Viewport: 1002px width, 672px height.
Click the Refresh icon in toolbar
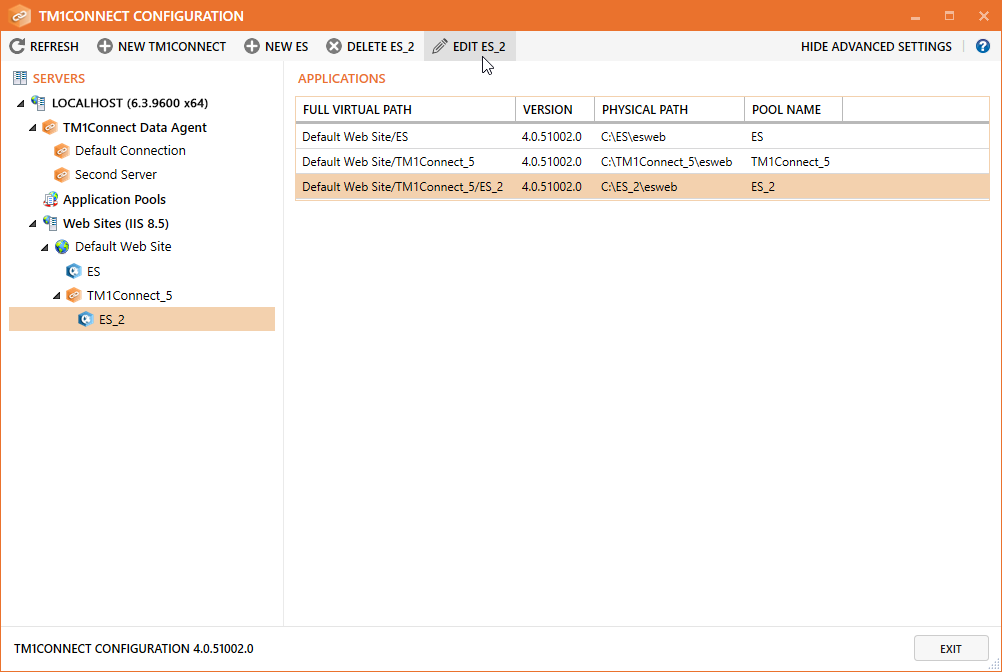tap(17, 47)
